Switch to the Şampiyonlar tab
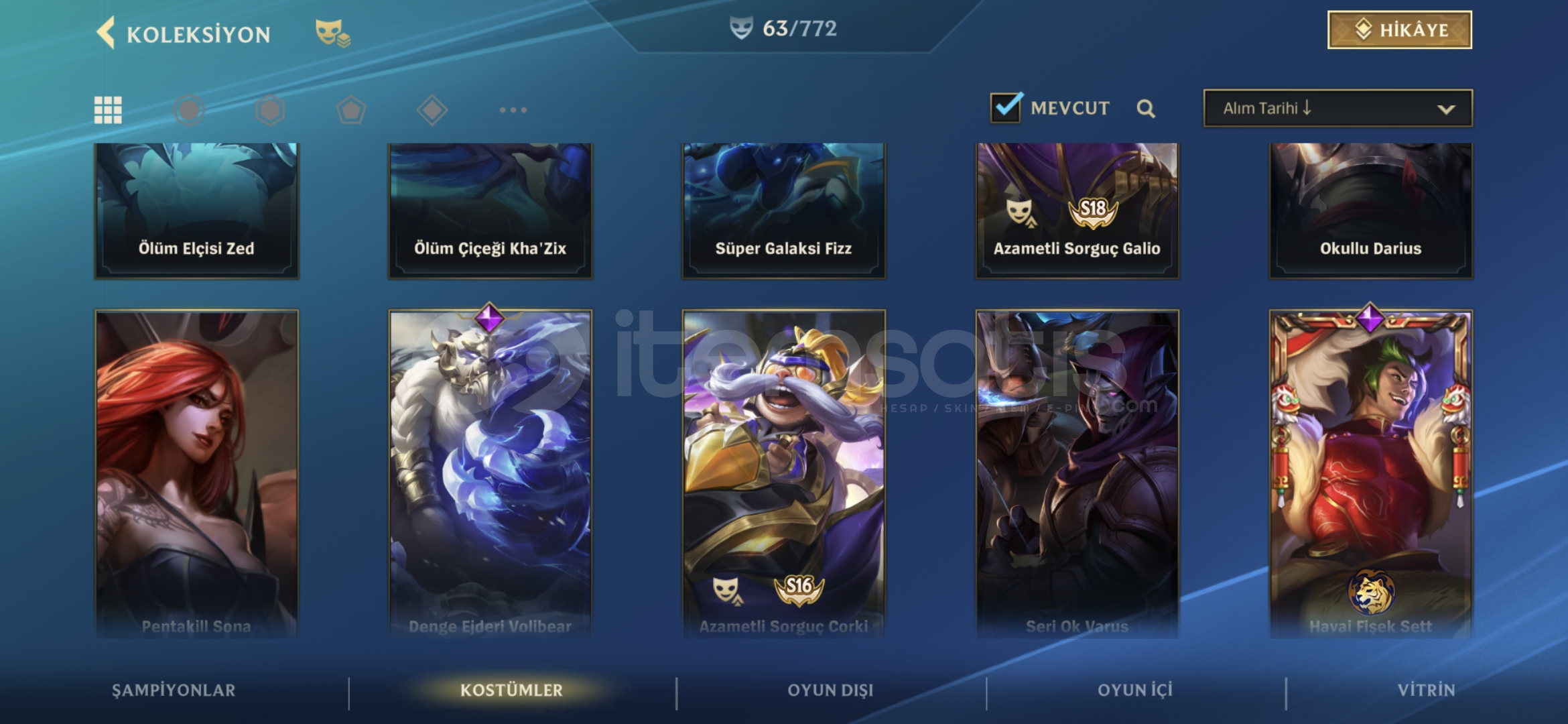Image resolution: width=1568 pixels, height=724 pixels. coord(174,690)
